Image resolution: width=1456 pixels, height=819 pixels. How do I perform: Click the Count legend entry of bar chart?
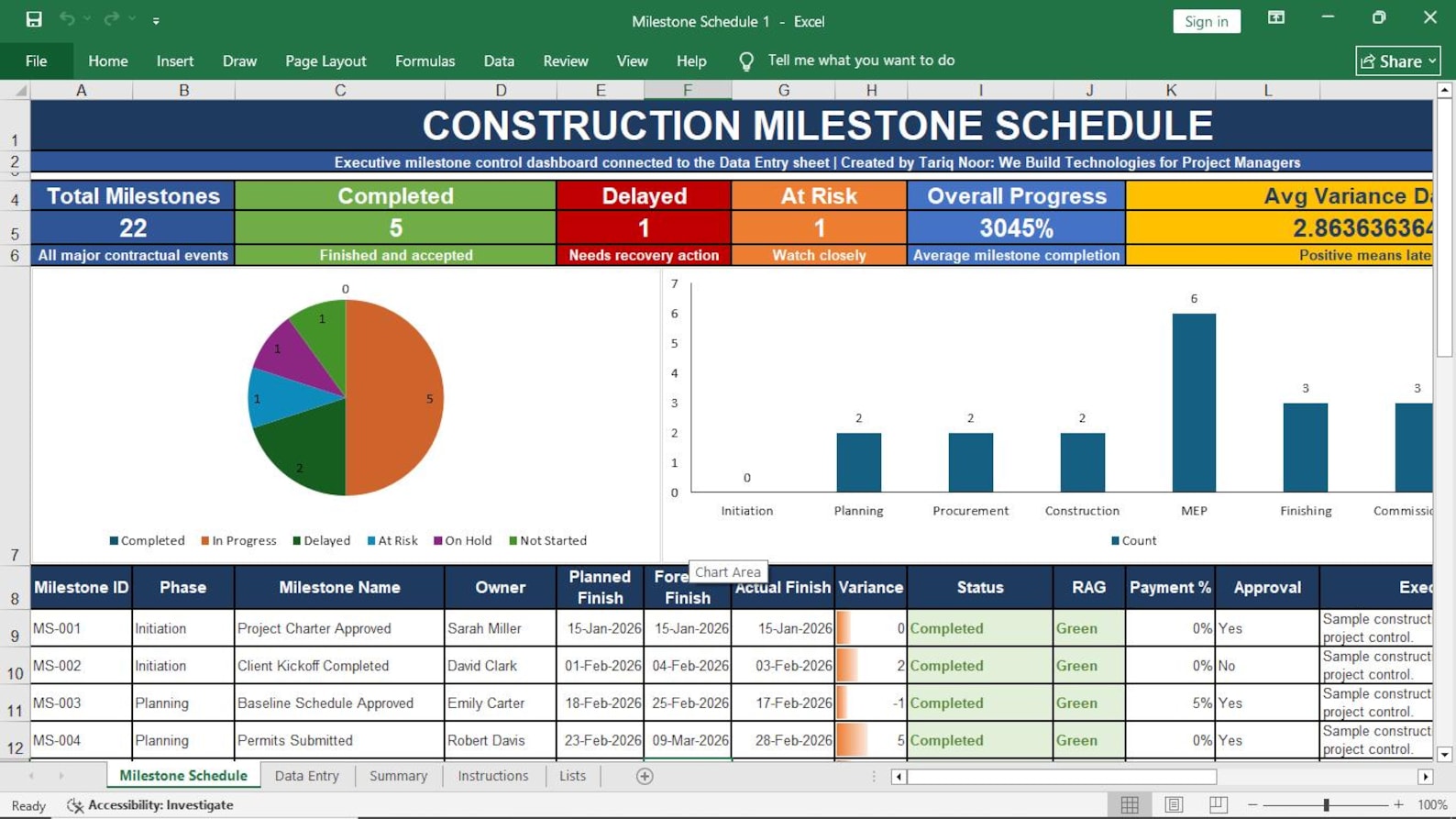(1134, 540)
